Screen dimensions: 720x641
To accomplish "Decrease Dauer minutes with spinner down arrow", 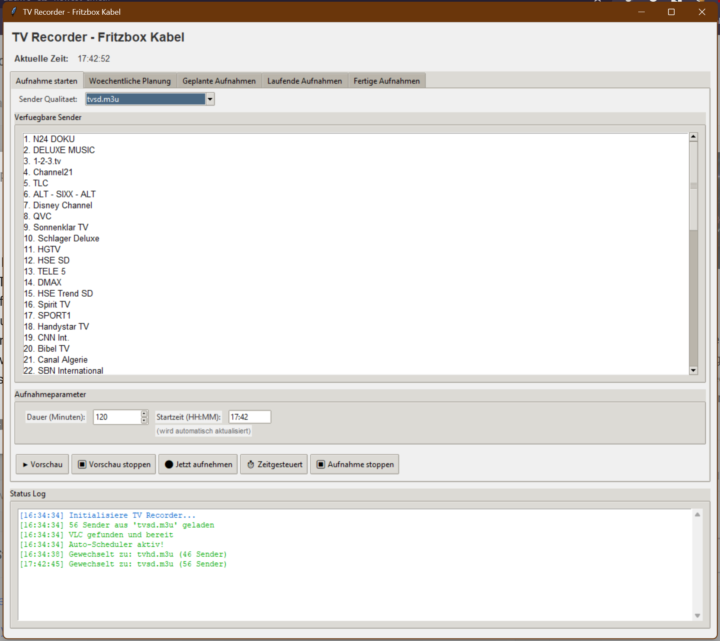I will [x=144, y=420].
